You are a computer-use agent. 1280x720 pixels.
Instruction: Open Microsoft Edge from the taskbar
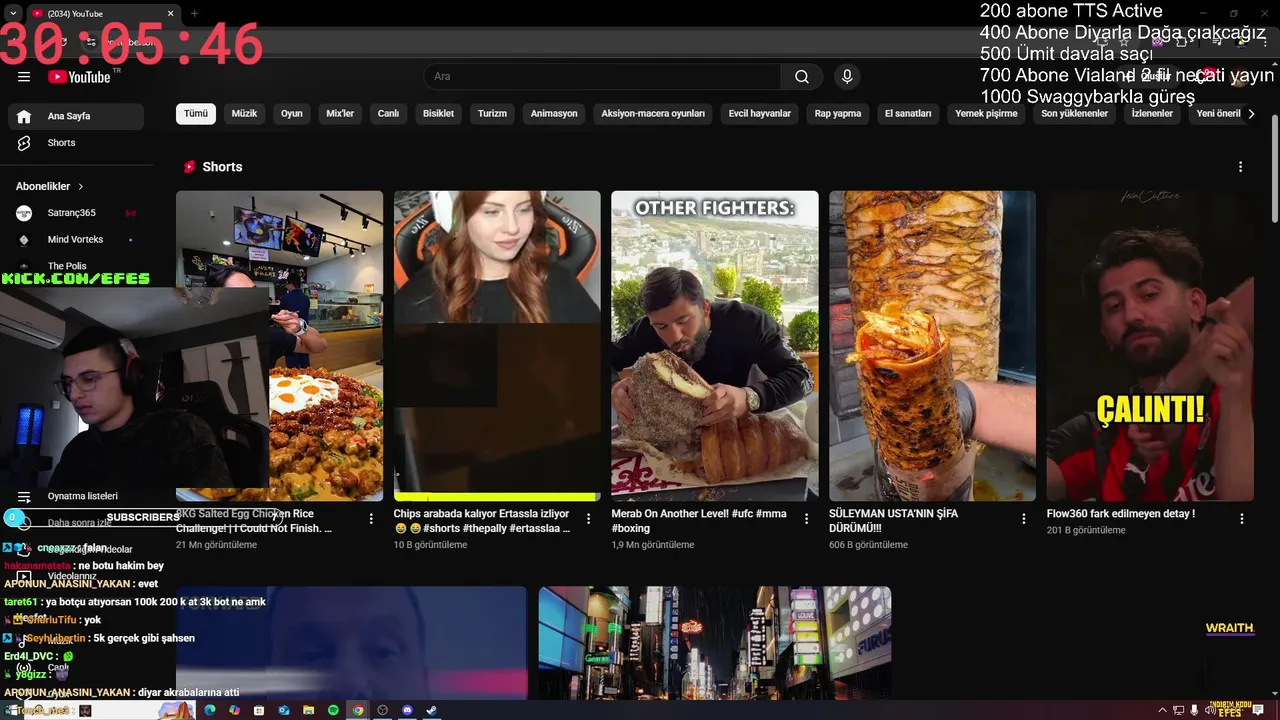pyautogui.click(x=210, y=711)
